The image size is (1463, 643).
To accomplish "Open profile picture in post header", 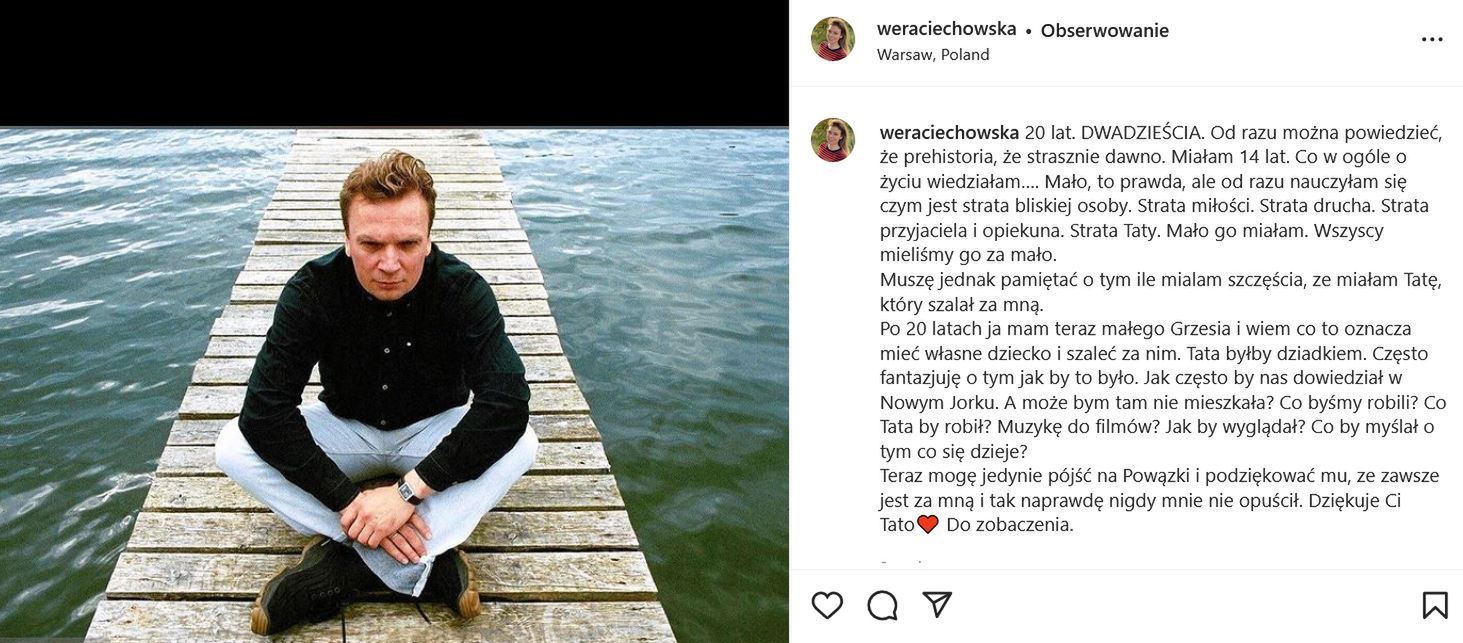I will [x=833, y=39].
